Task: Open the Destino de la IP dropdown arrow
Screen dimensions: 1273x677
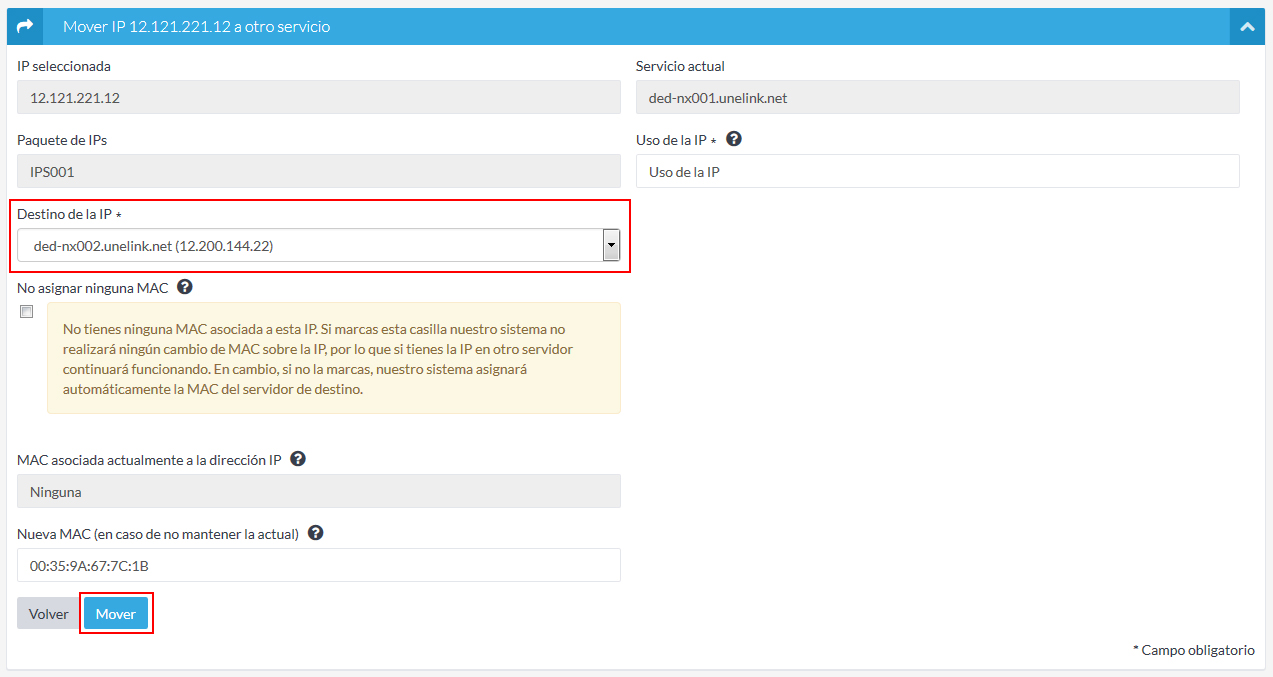Action: tap(610, 245)
